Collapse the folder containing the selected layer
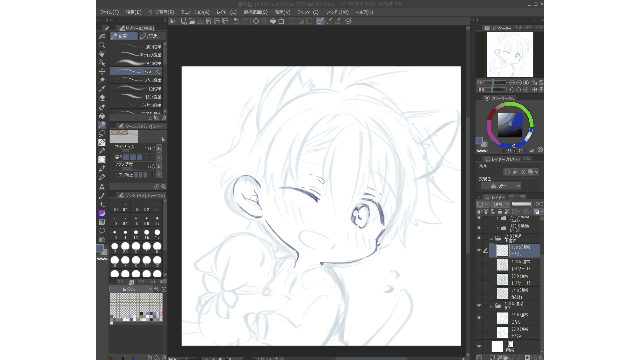Viewport: 640px width, 360px height. pyautogui.click(x=492, y=238)
